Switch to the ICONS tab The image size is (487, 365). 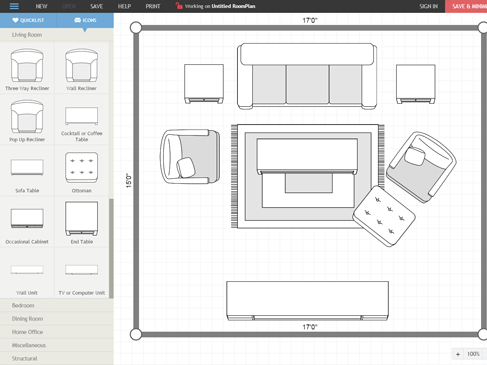[x=85, y=20]
